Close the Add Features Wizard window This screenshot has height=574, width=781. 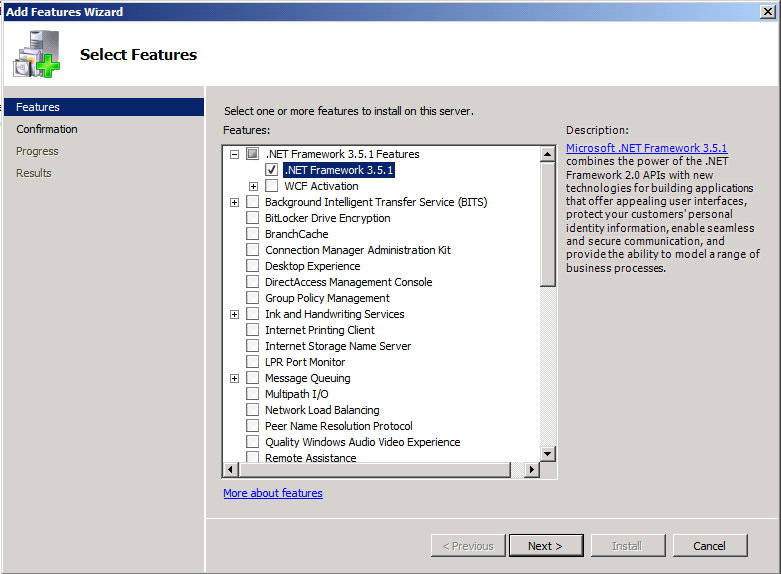pos(768,11)
